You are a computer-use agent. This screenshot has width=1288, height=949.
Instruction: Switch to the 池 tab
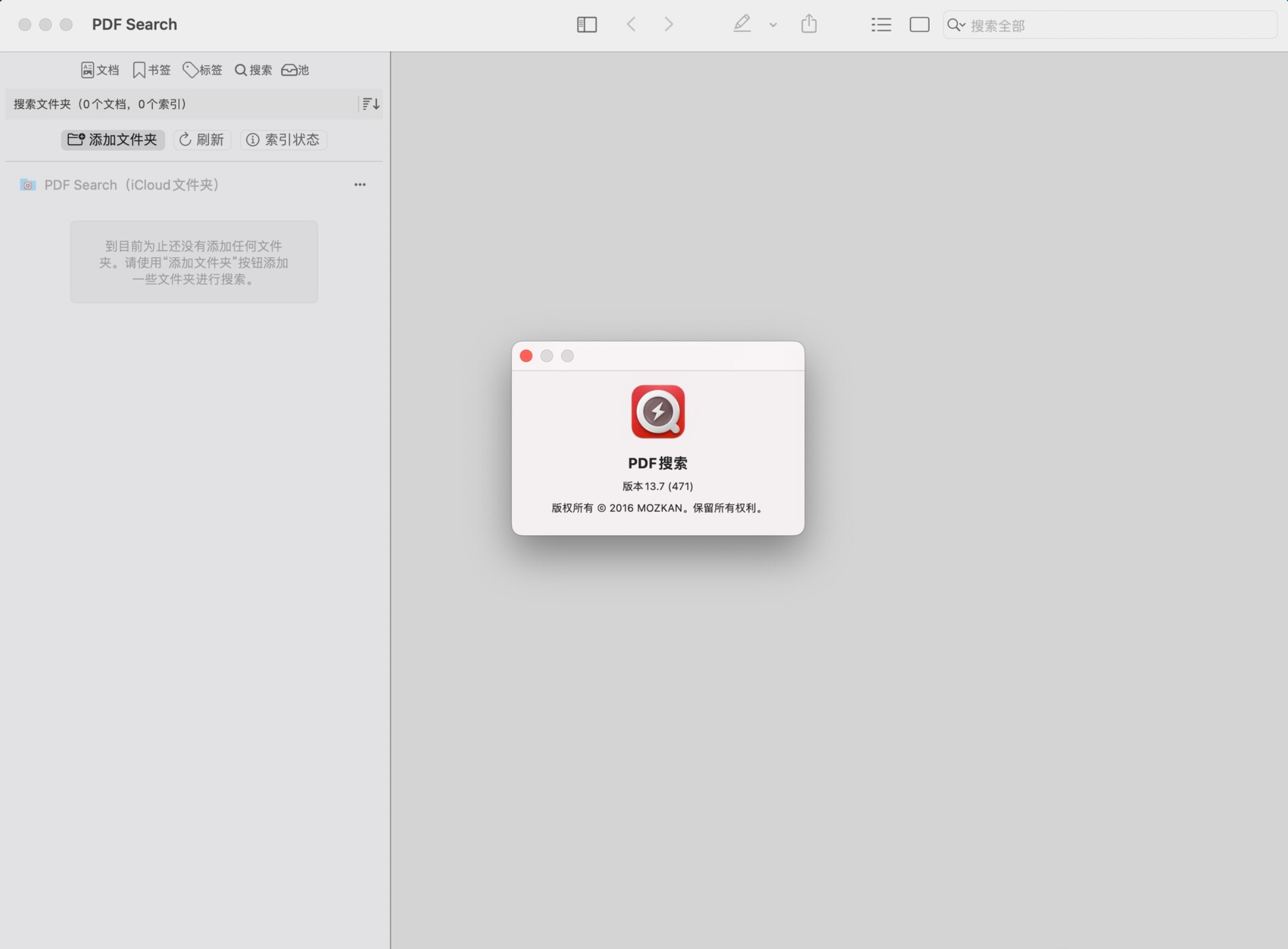pos(295,70)
